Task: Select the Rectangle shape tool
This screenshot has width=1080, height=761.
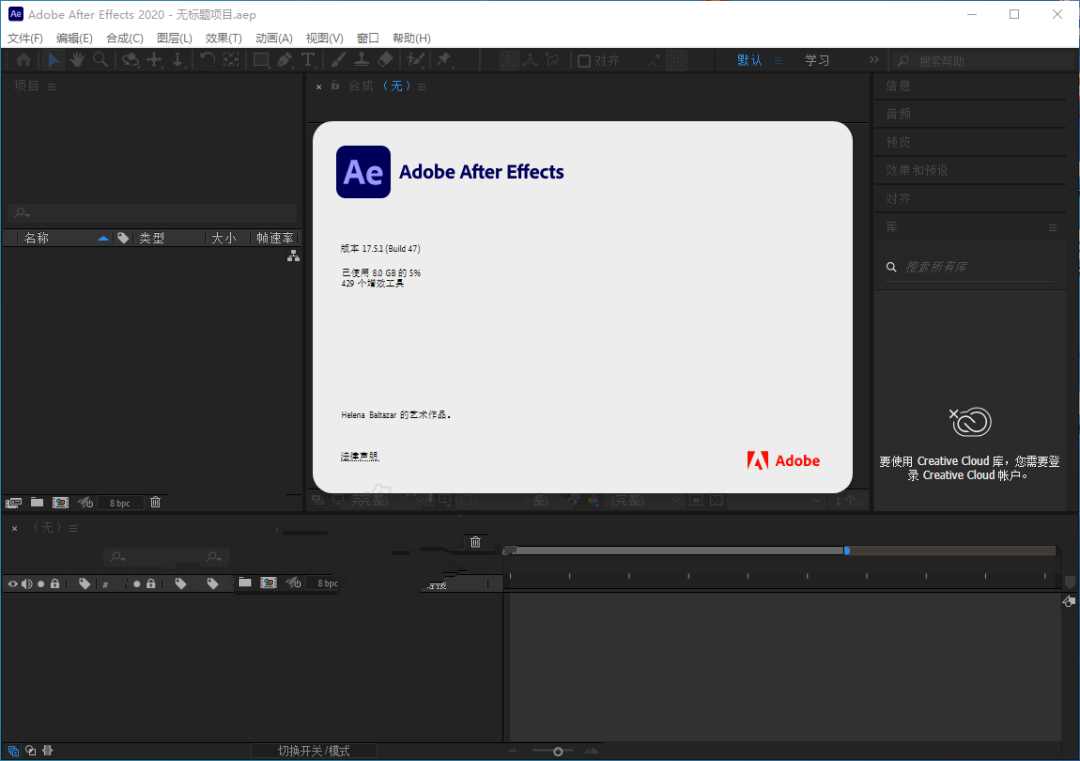Action: (x=261, y=60)
